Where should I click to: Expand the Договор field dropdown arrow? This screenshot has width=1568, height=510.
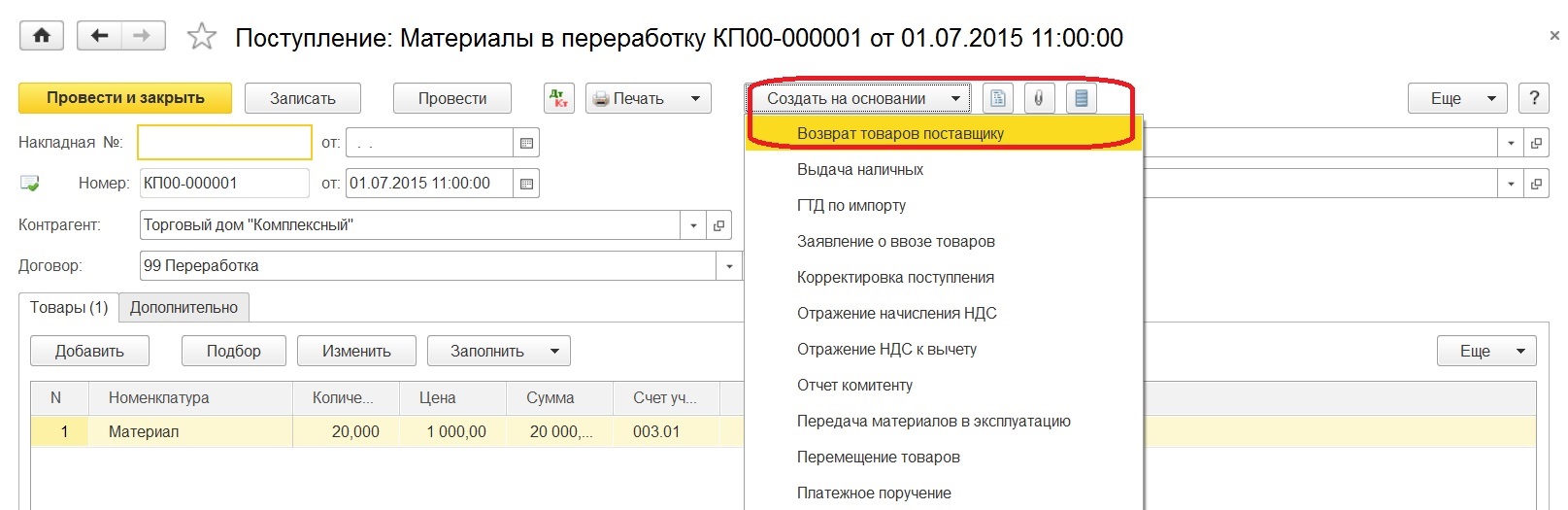coord(729,266)
